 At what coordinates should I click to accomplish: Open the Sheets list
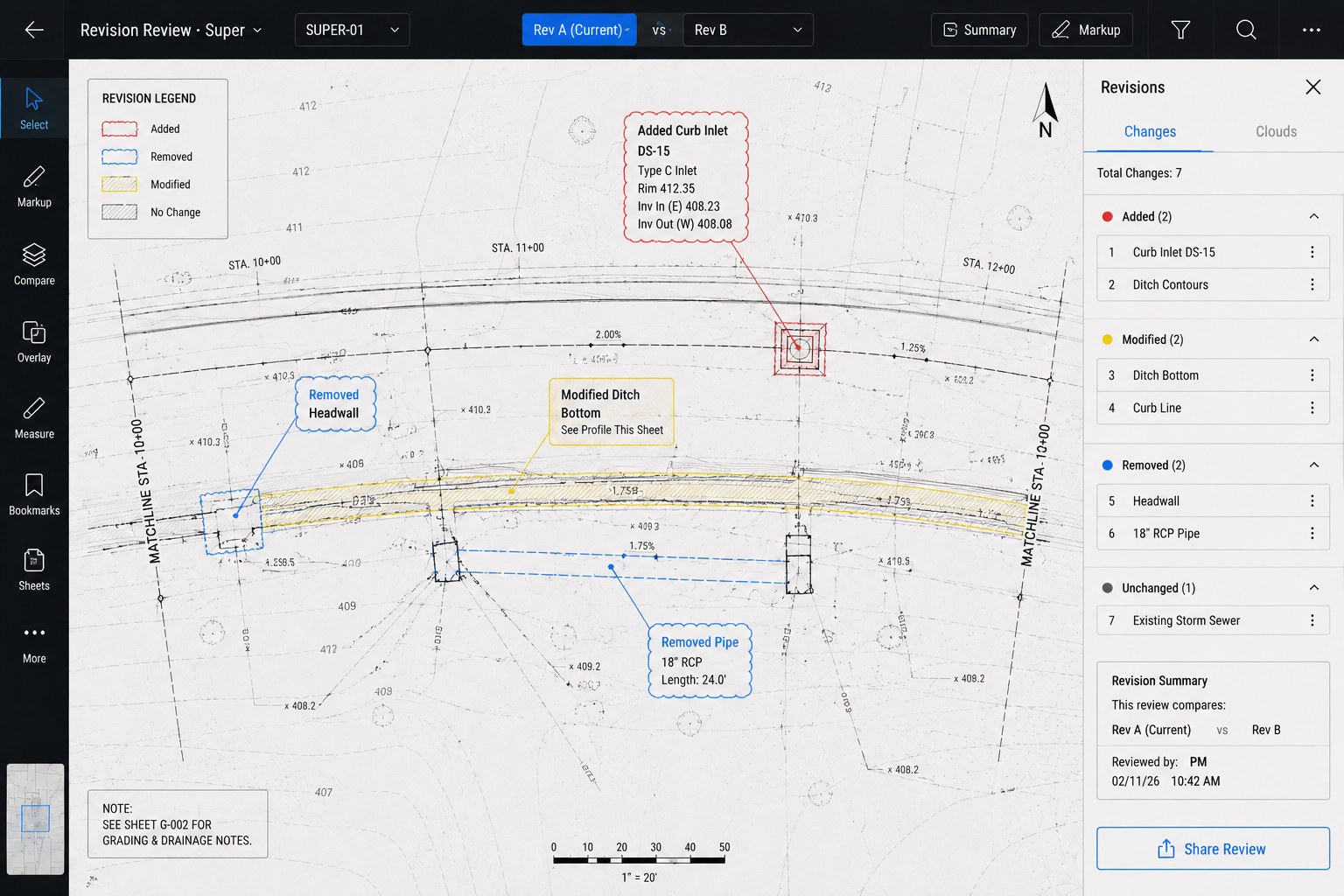point(34,570)
